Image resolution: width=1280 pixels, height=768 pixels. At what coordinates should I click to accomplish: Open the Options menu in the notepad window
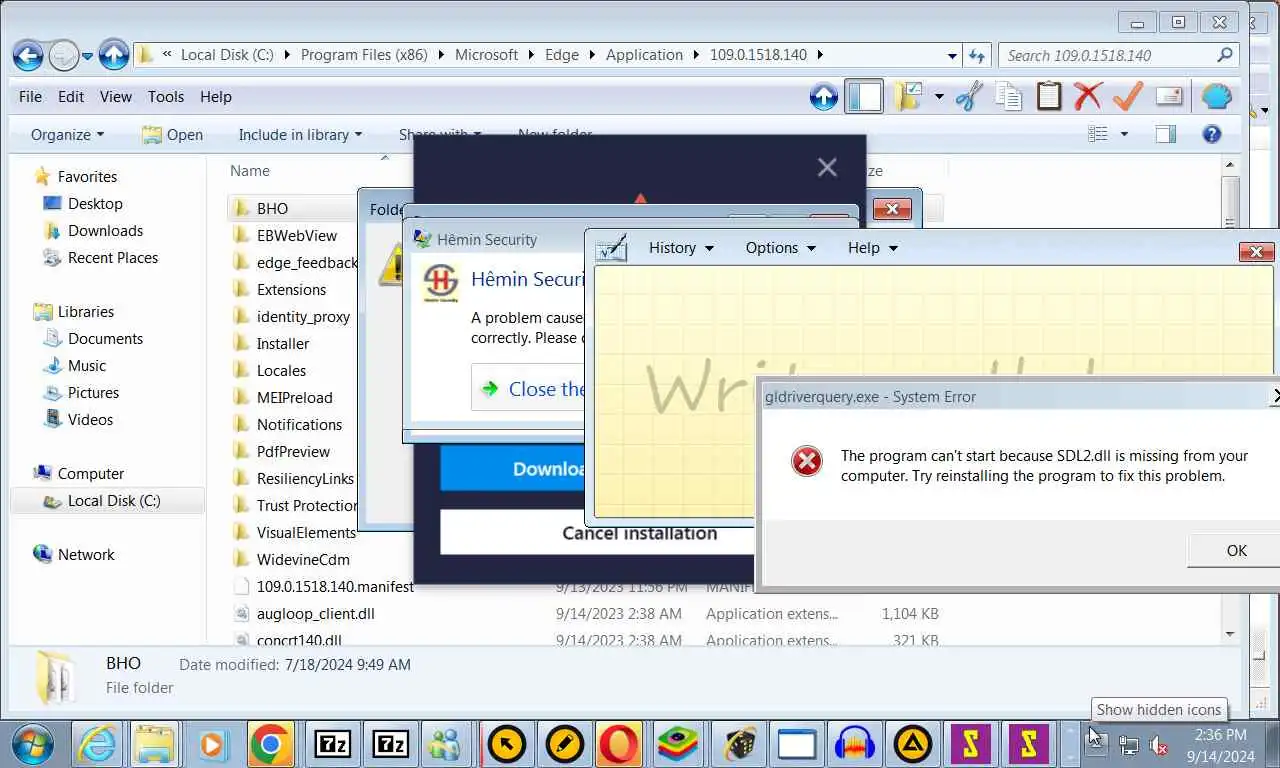tap(780, 248)
